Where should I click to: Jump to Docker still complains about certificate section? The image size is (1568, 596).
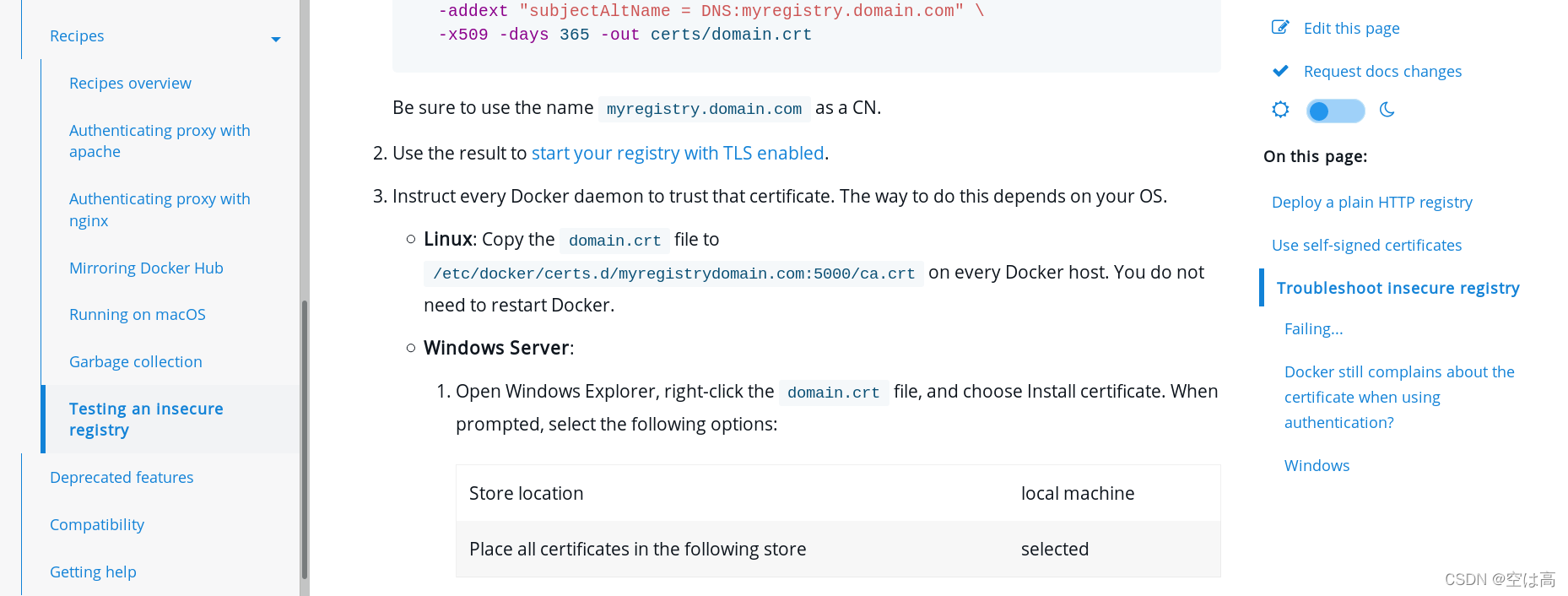pos(1399,397)
